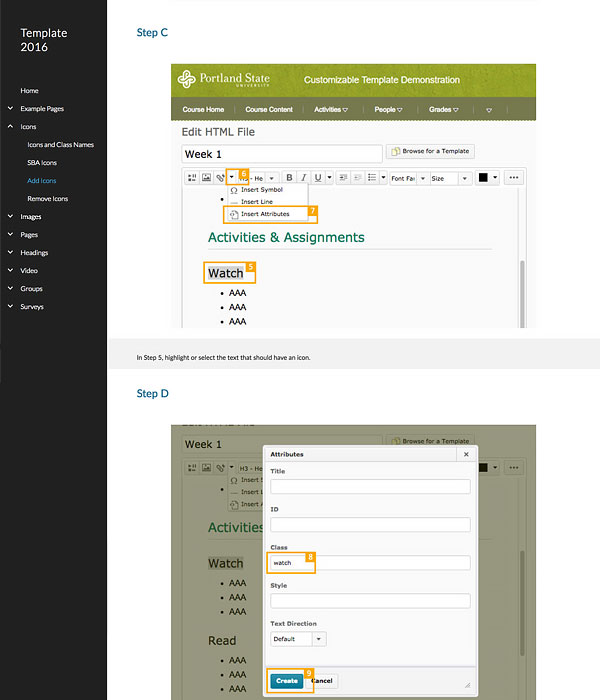This screenshot has height=700, width=600.
Task: Click the Template 2016 site title
Action: coord(44,40)
